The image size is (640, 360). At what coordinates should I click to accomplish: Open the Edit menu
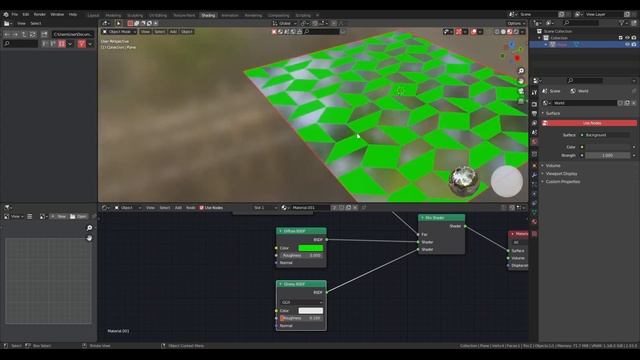tap(25, 14)
